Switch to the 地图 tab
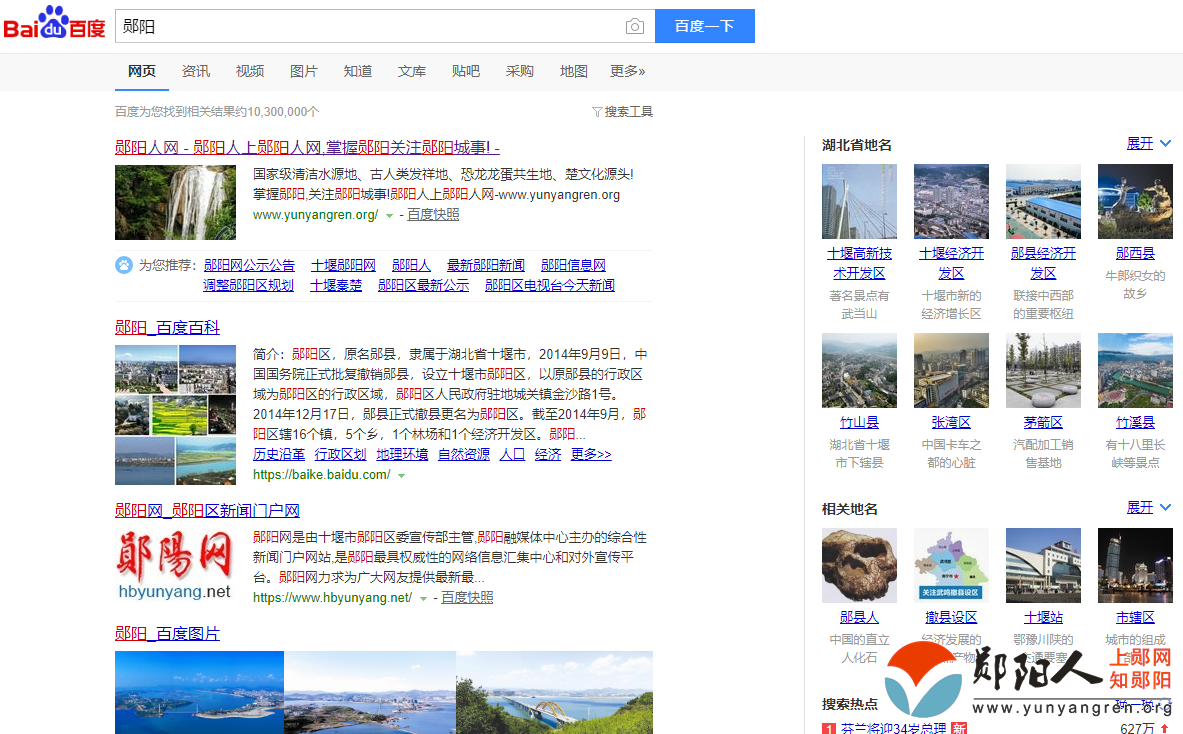Viewport: 1183px width, 734px height. (573, 71)
